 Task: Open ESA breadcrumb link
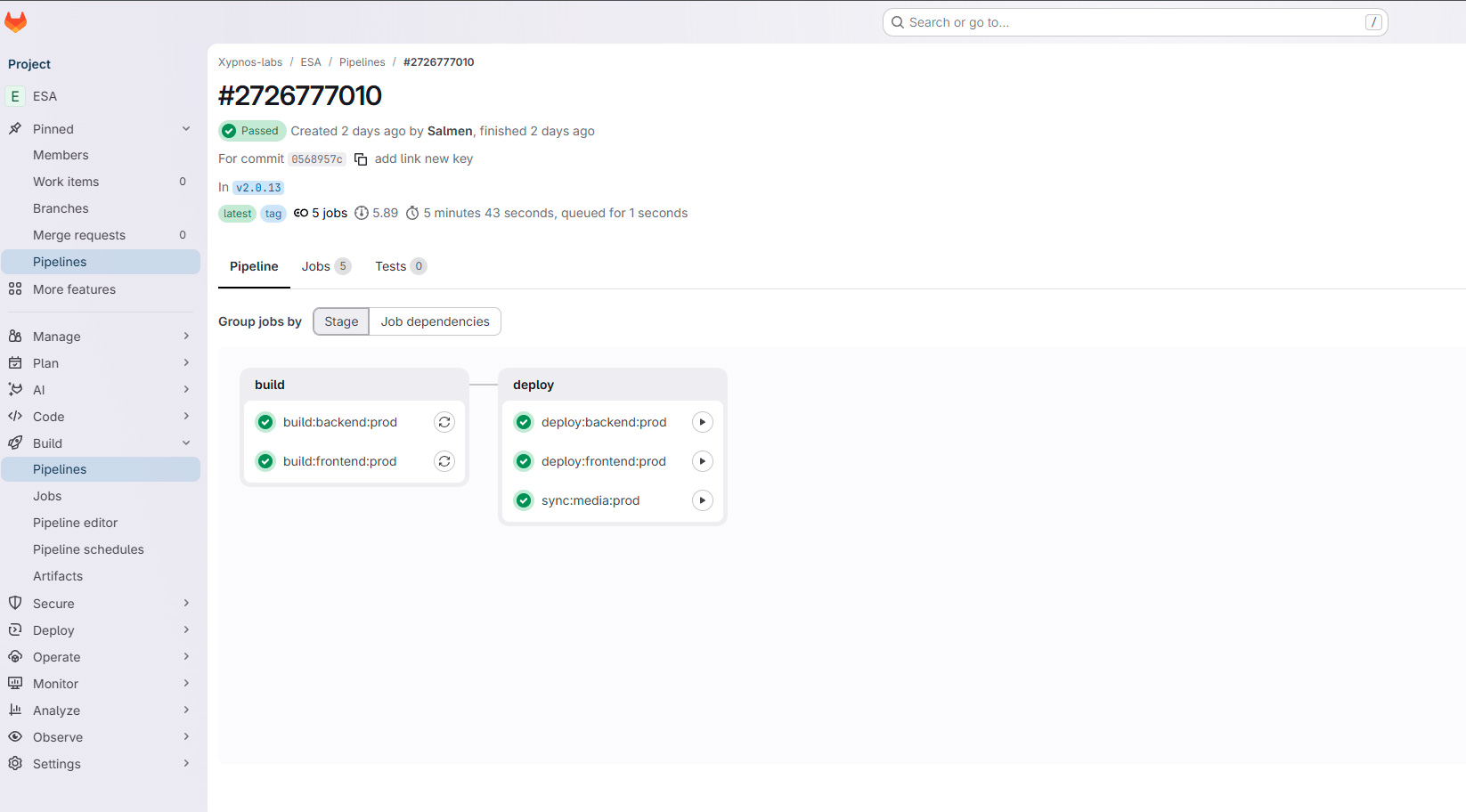[311, 62]
